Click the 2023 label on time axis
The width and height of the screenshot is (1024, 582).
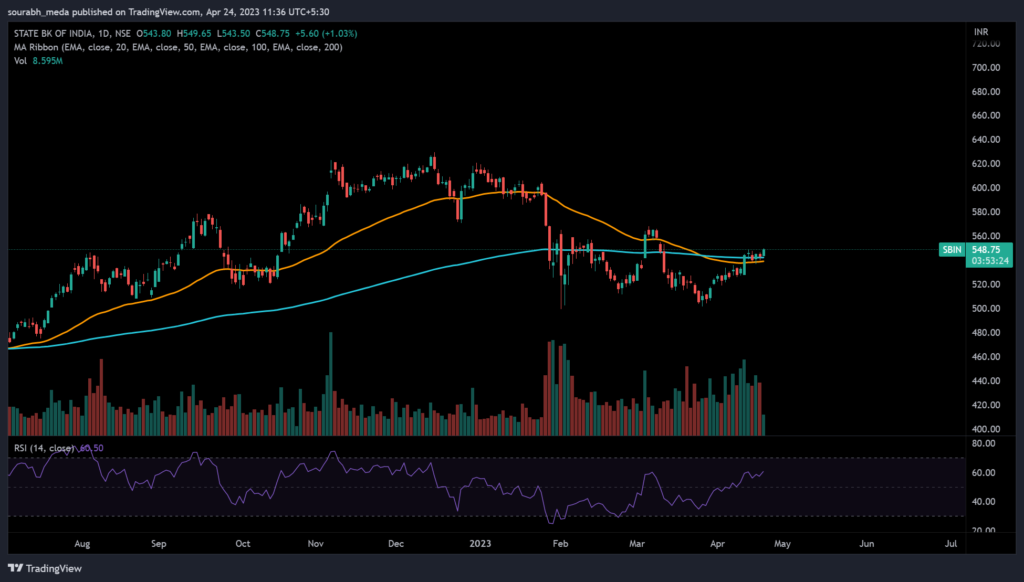(x=480, y=543)
